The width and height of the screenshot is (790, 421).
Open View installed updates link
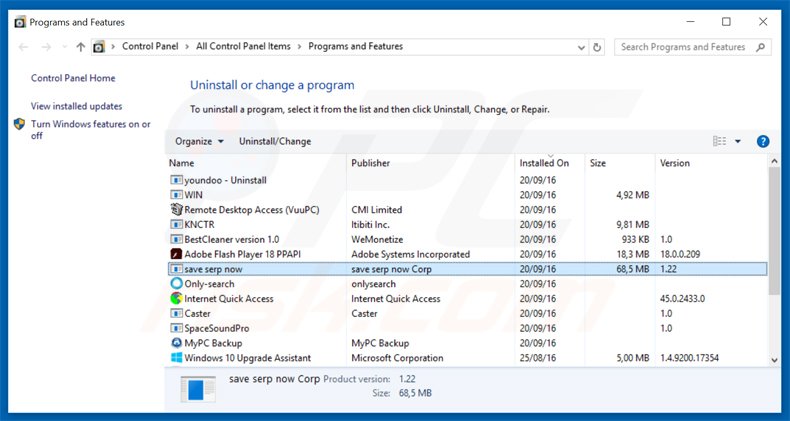(x=77, y=106)
